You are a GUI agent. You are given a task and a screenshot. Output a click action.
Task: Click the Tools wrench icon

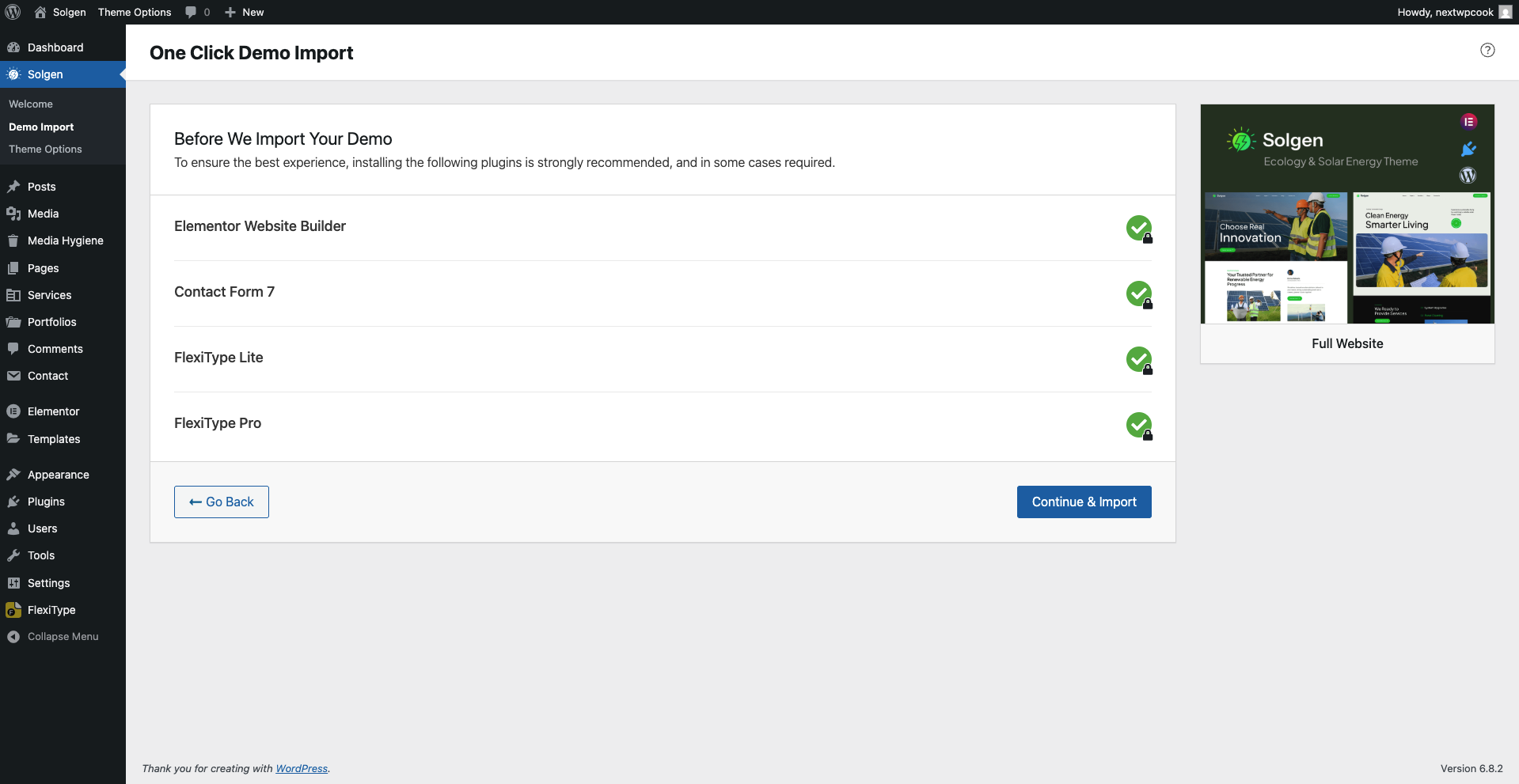pyautogui.click(x=13, y=555)
